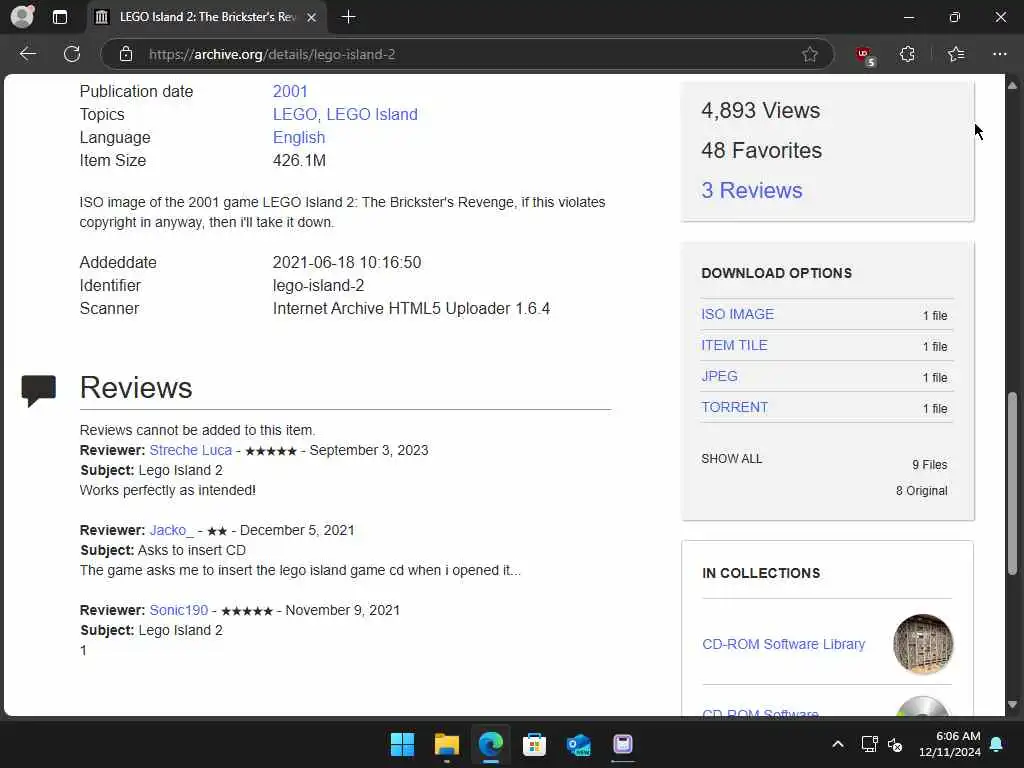Open reviewer Jacko_'s profile
The height and width of the screenshot is (768, 1024).
pos(172,530)
